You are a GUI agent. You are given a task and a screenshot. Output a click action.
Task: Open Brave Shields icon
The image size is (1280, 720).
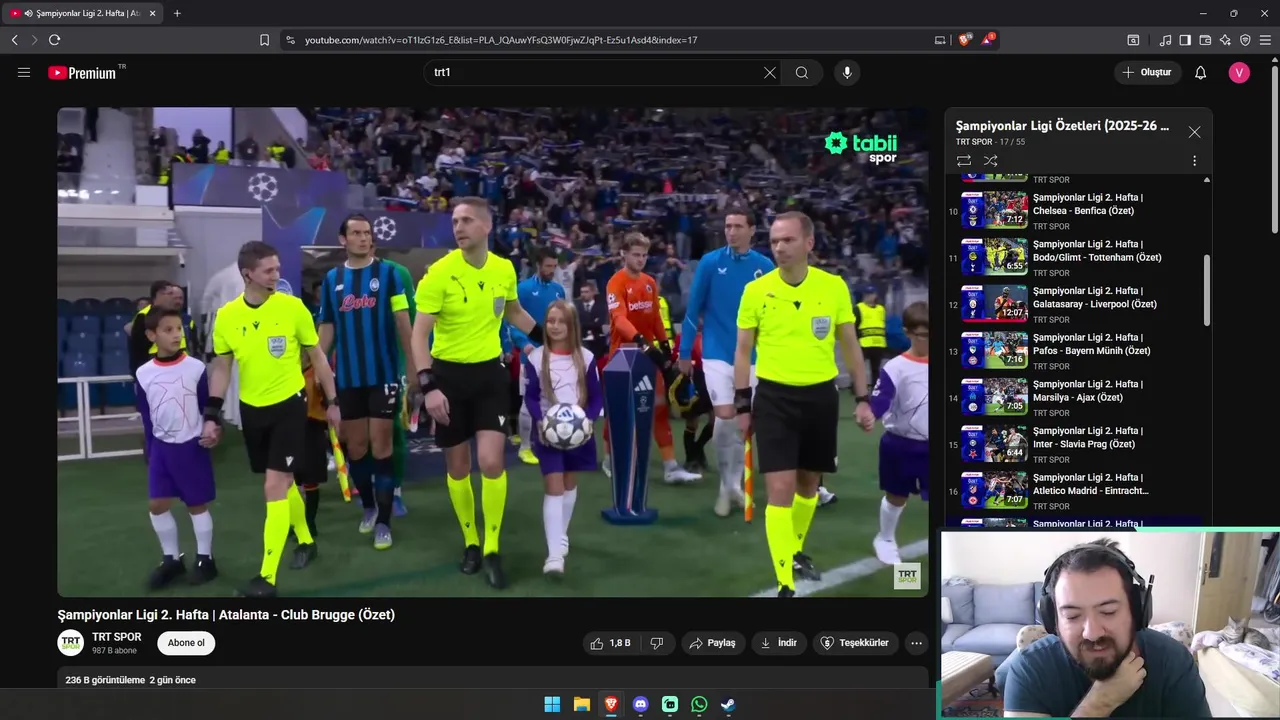pyautogui.click(x=964, y=40)
